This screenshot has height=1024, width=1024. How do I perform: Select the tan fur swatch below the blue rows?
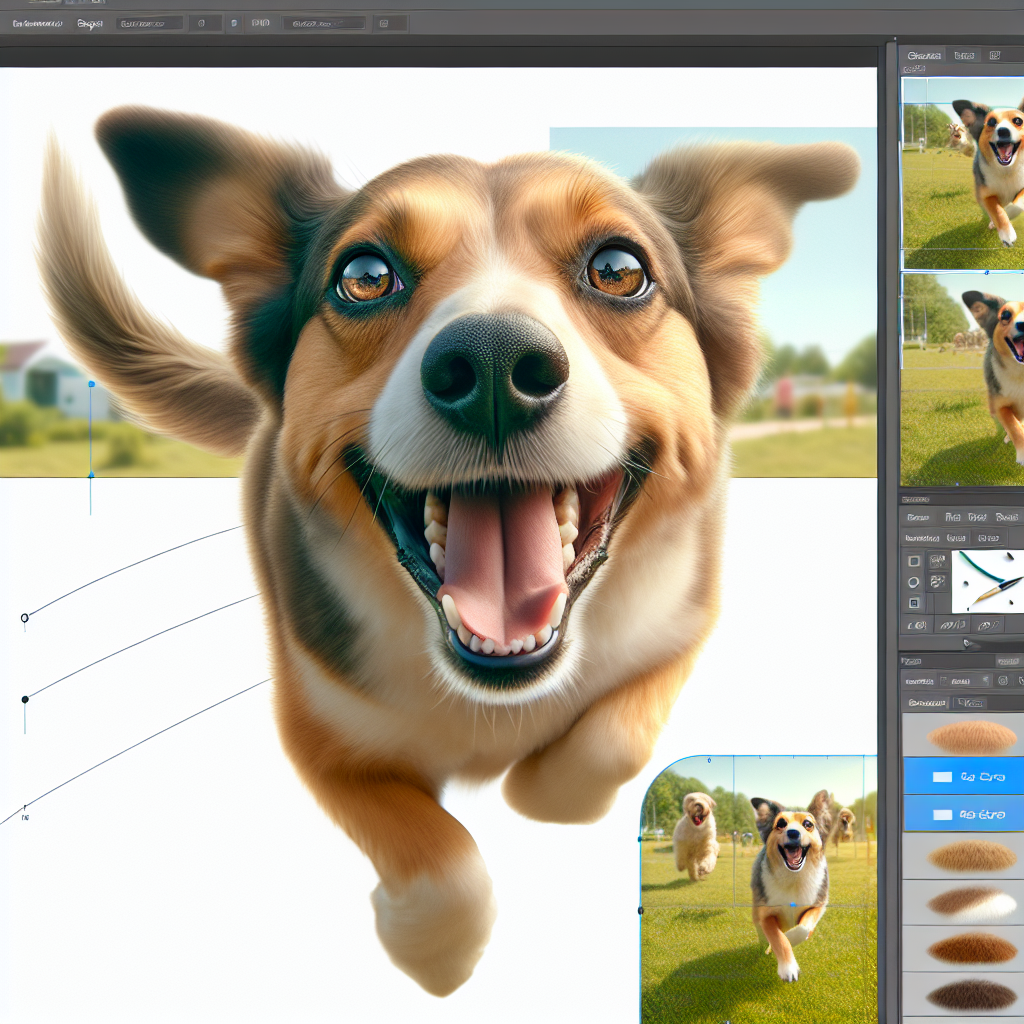coord(963,856)
